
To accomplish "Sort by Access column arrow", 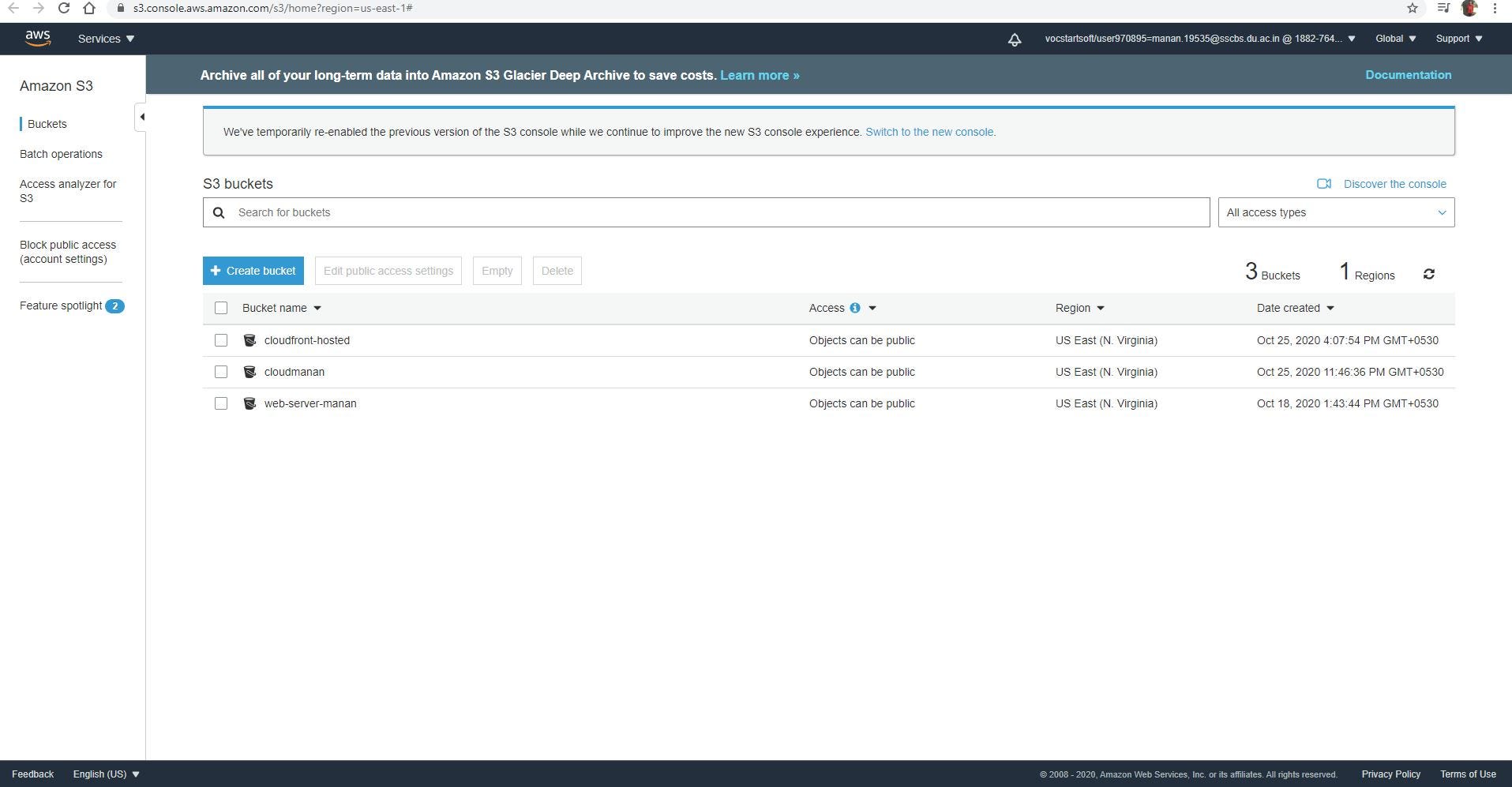I will point(872,308).
